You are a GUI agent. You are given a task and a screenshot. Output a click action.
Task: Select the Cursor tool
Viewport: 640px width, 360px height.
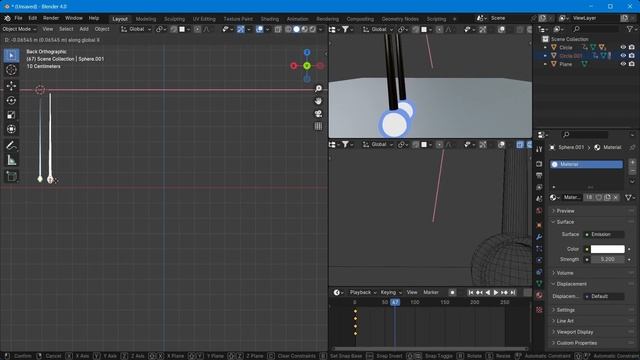click(x=11, y=70)
